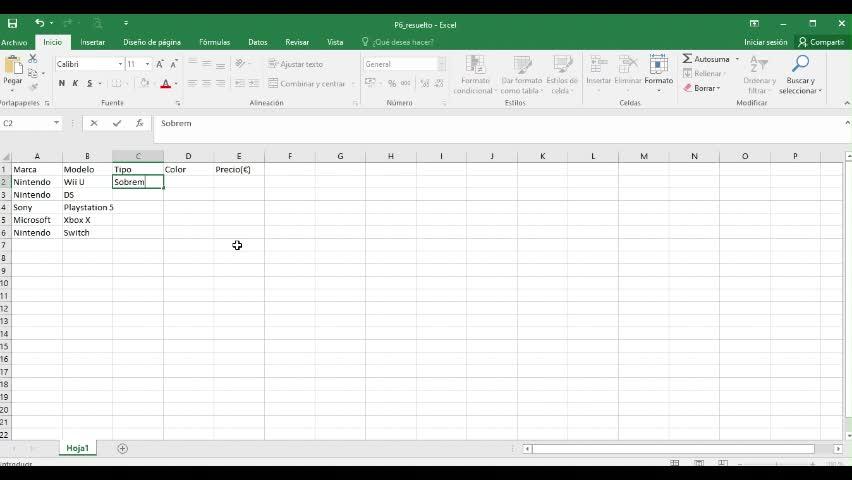Open the Archivo menu tab
The width and height of the screenshot is (852, 480).
point(14,42)
